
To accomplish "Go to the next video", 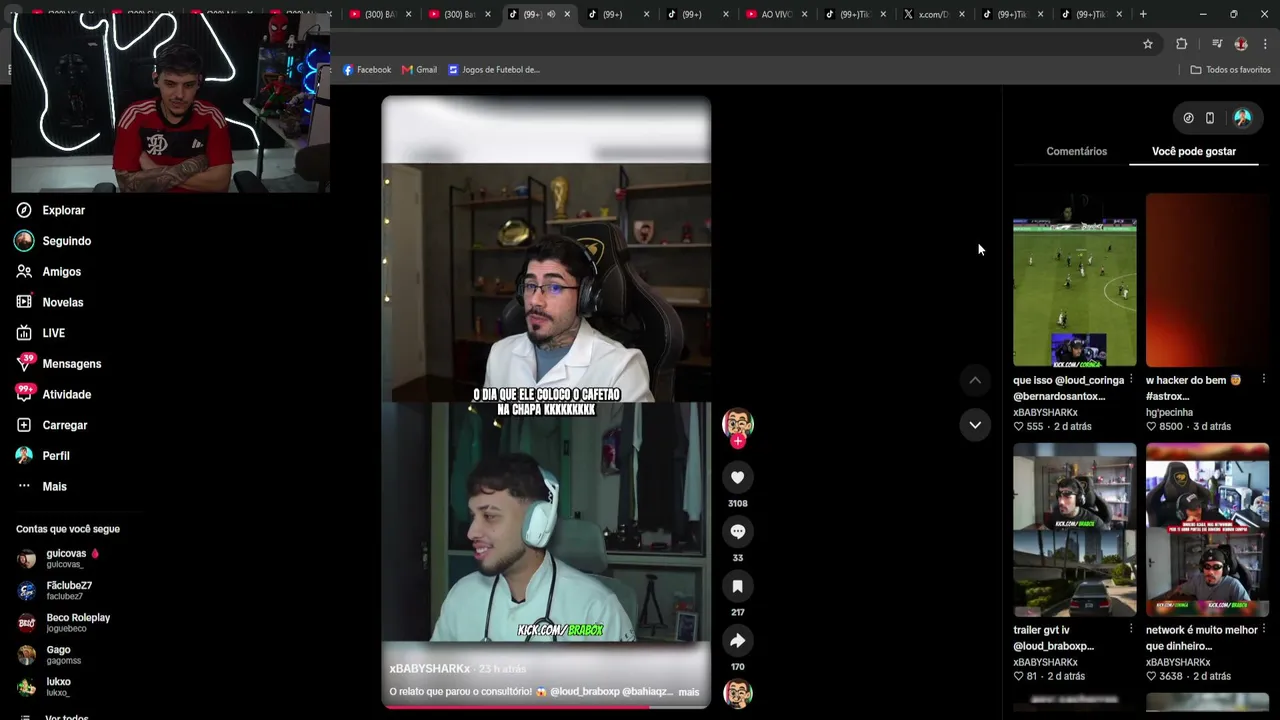I will click(975, 425).
